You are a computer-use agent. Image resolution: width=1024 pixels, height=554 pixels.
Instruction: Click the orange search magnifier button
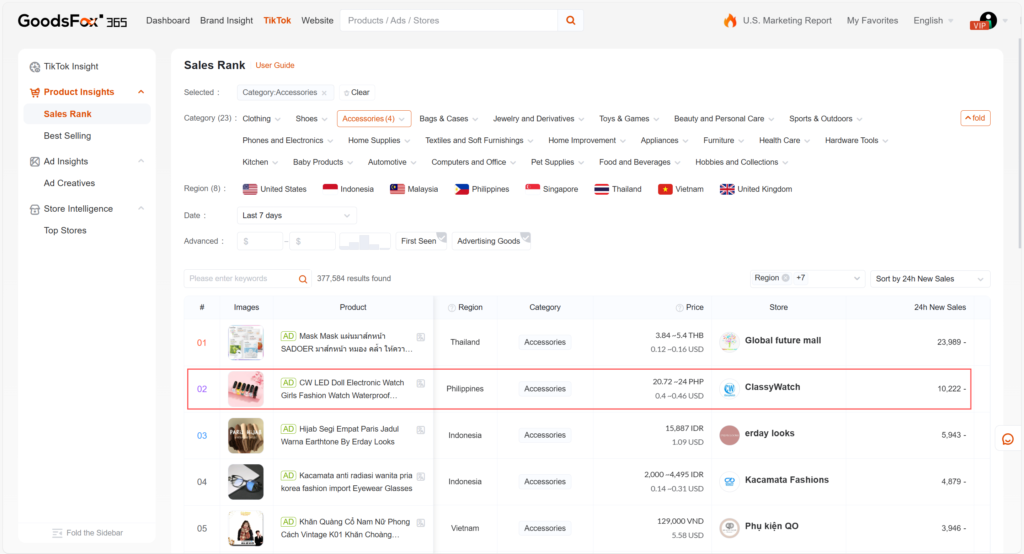(570, 20)
